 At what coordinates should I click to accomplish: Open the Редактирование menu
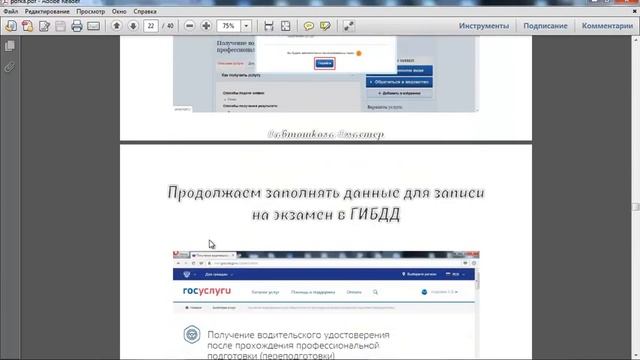pos(47,11)
